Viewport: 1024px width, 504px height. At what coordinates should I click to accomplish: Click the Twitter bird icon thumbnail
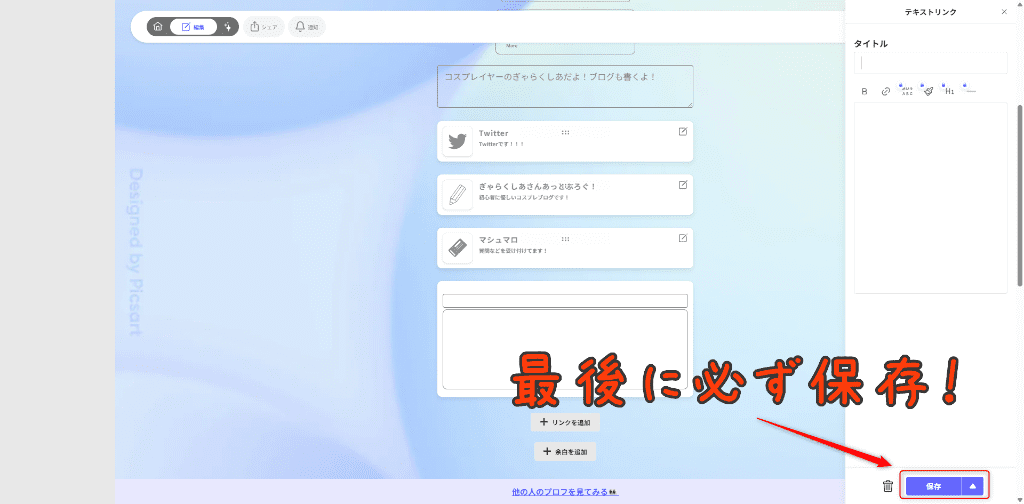point(458,141)
